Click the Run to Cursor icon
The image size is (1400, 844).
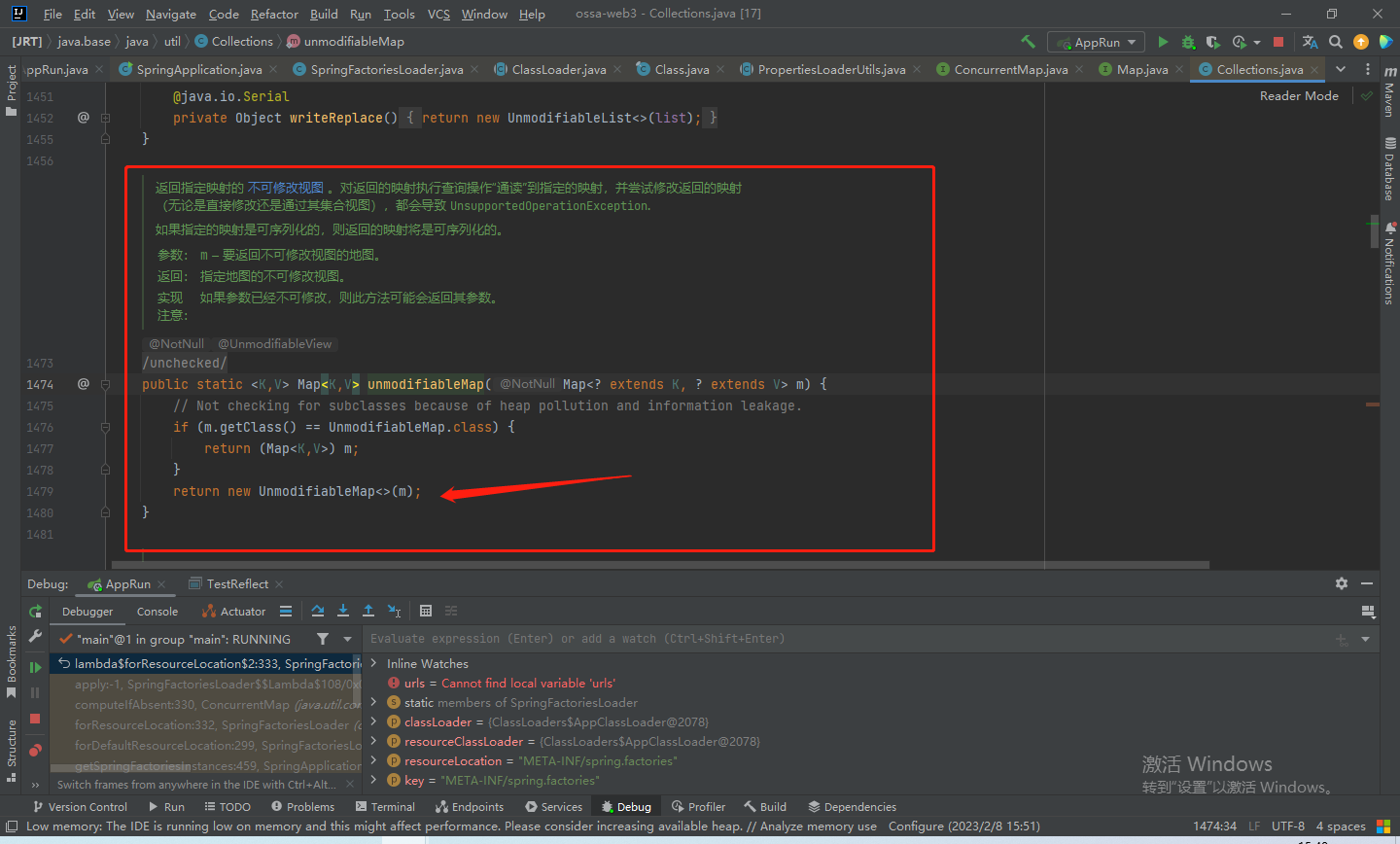tap(394, 611)
